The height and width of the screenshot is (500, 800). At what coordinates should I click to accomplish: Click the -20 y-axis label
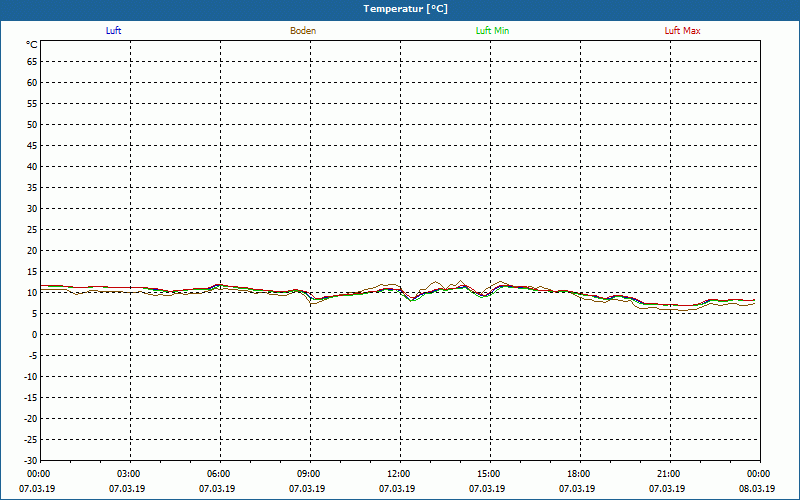(31, 418)
